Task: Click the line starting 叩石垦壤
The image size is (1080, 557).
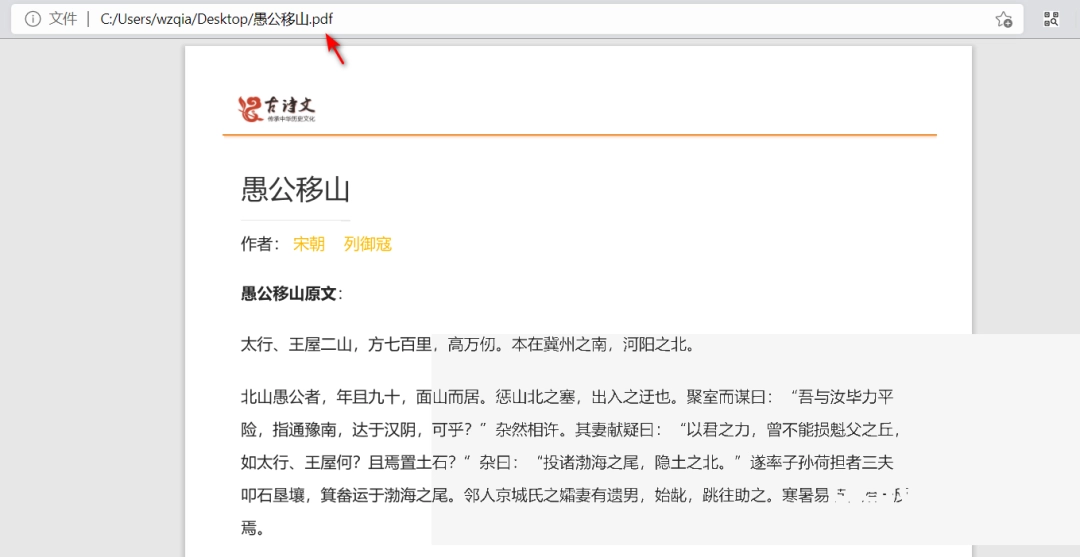Action: point(575,494)
